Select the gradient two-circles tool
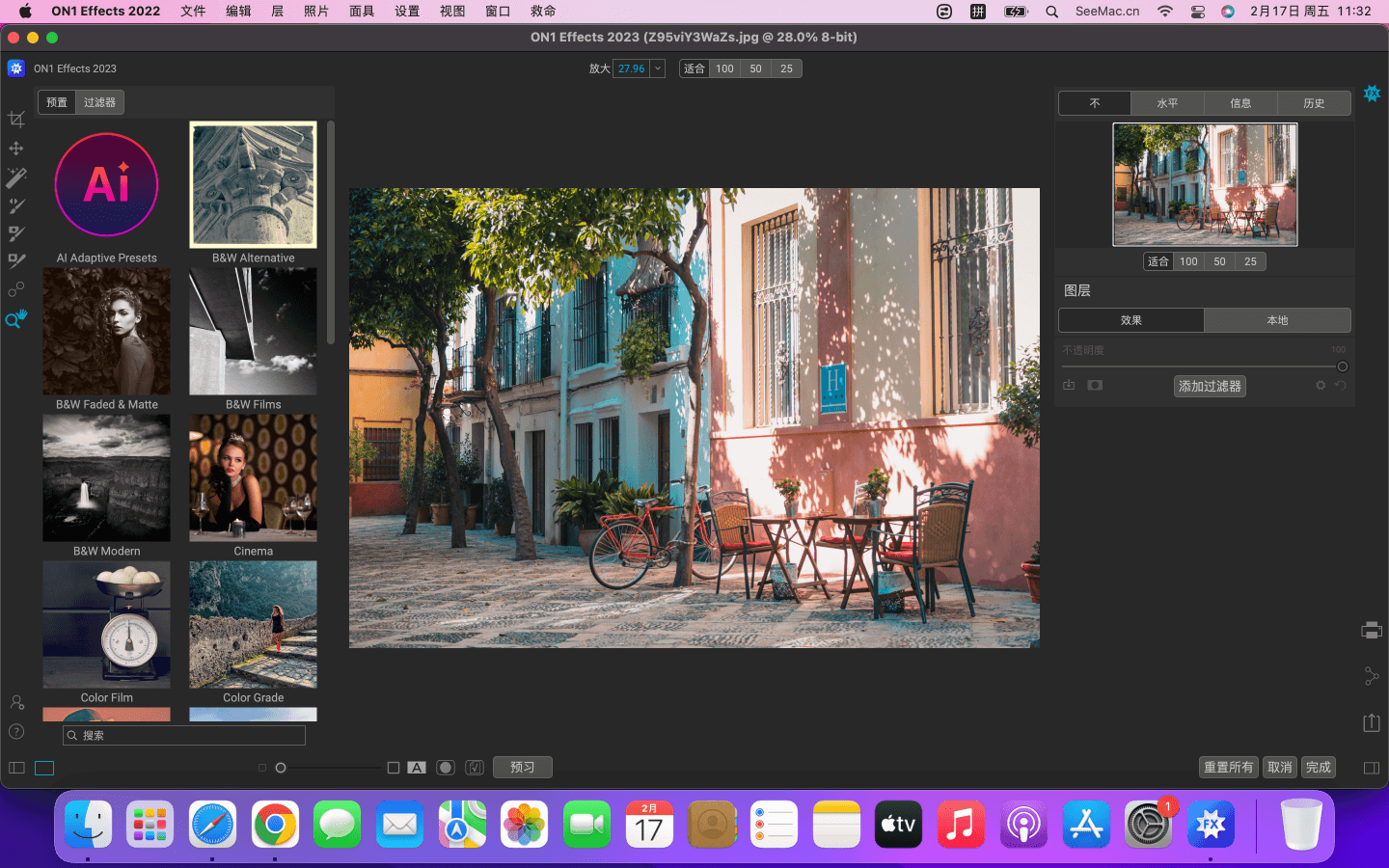The image size is (1389, 868). [16, 289]
